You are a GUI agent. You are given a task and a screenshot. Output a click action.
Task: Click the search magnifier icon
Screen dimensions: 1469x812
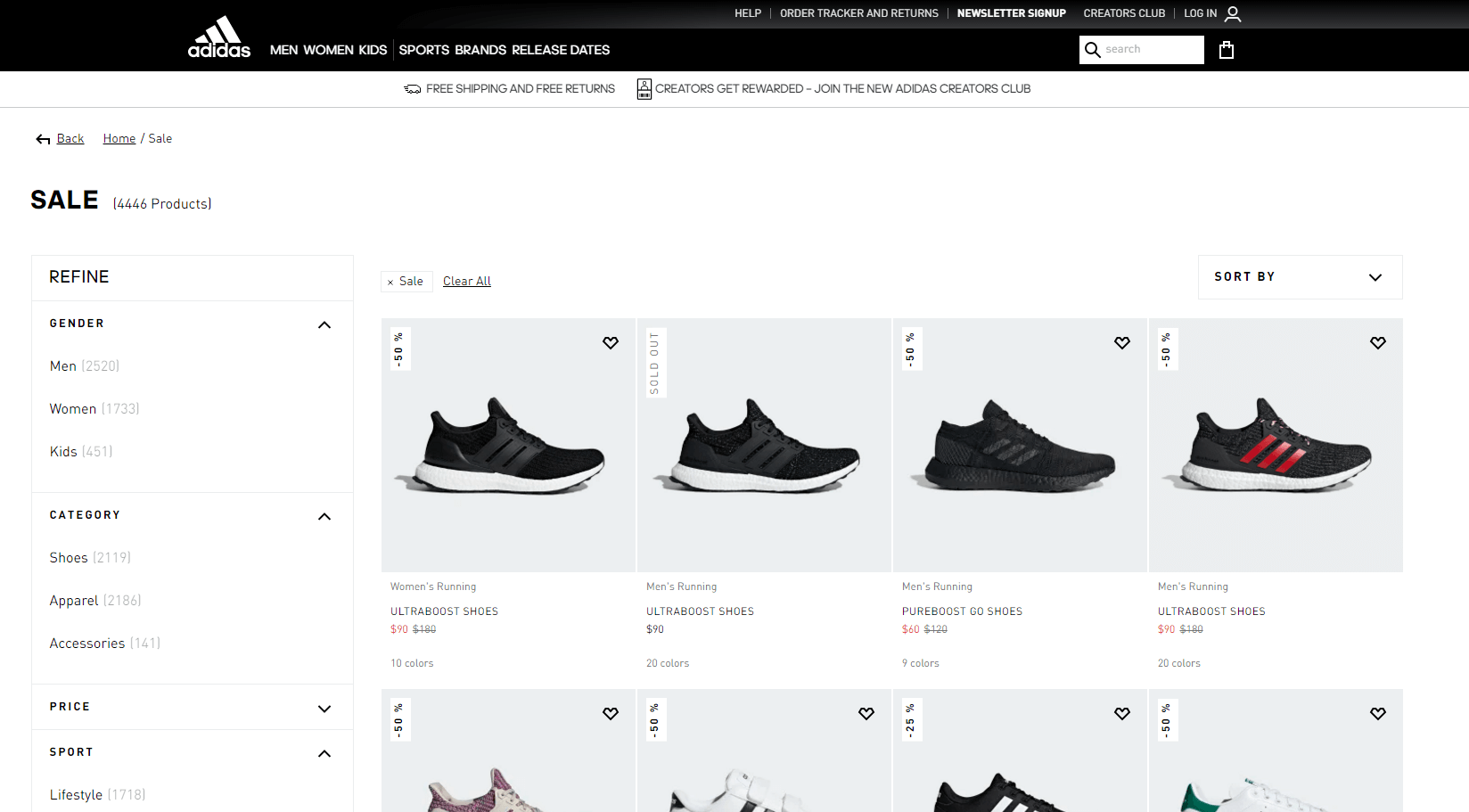click(1092, 50)
